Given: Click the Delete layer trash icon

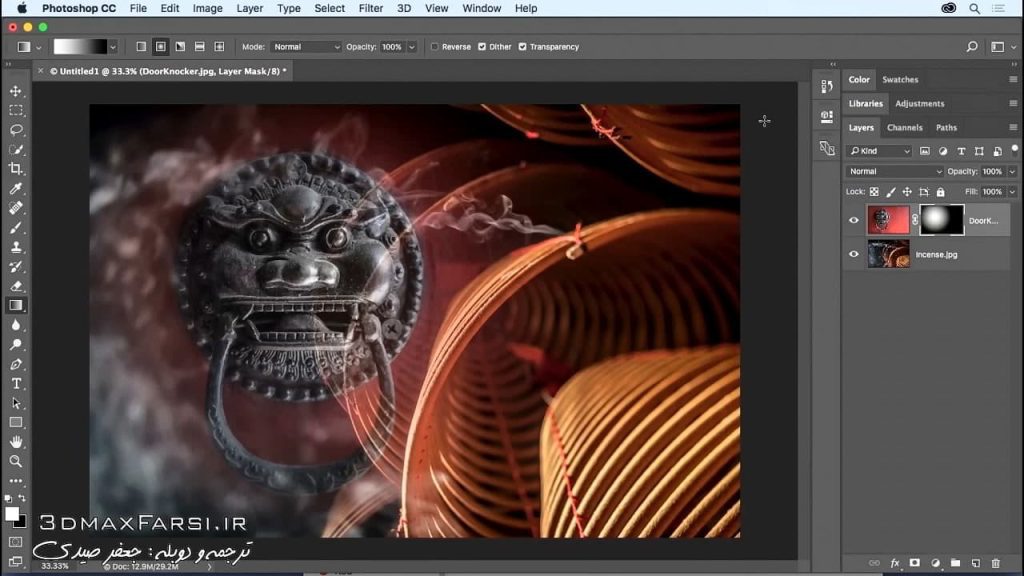Looking at the screenshot, I should pos(996,563).
